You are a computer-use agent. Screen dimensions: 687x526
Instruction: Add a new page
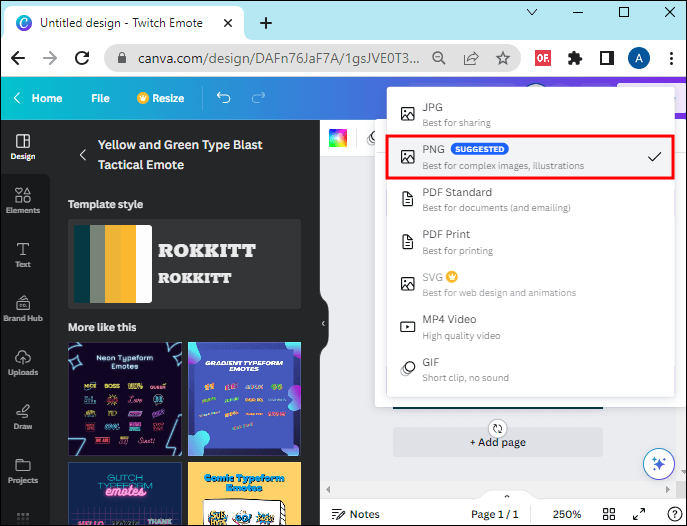point(497,442)
